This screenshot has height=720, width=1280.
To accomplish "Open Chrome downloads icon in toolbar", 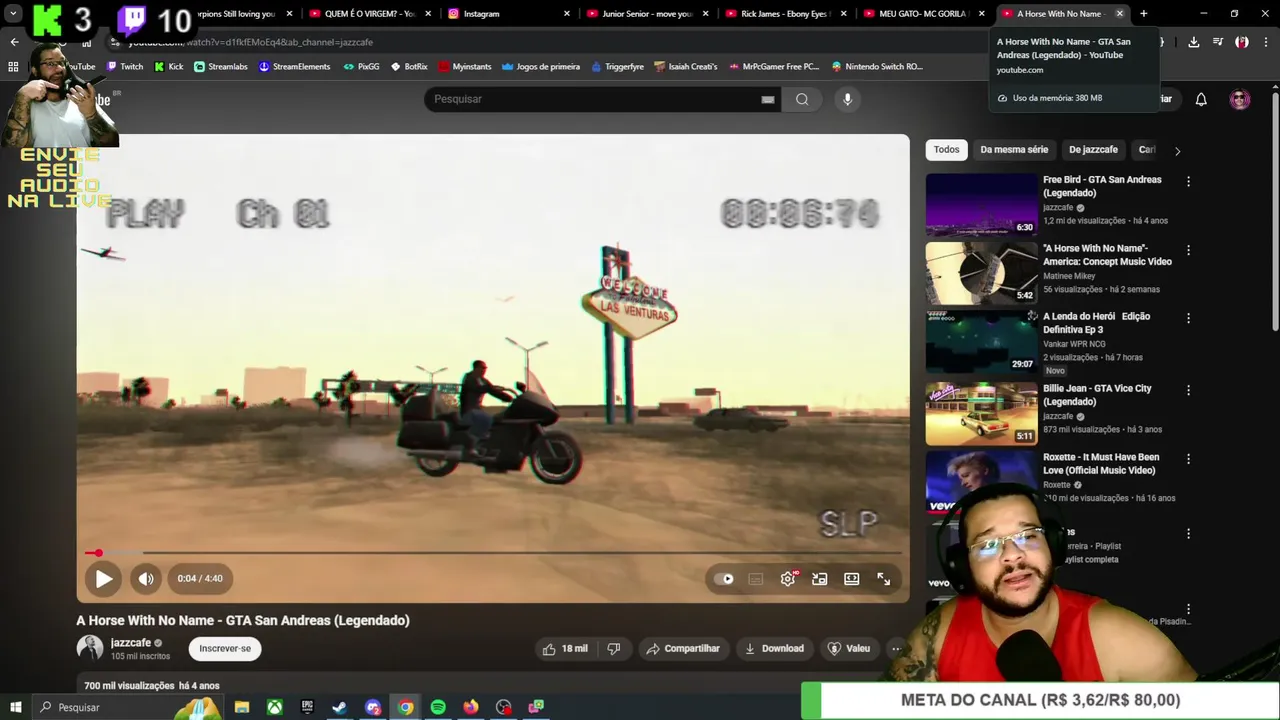I will (x=1194, y=42).
